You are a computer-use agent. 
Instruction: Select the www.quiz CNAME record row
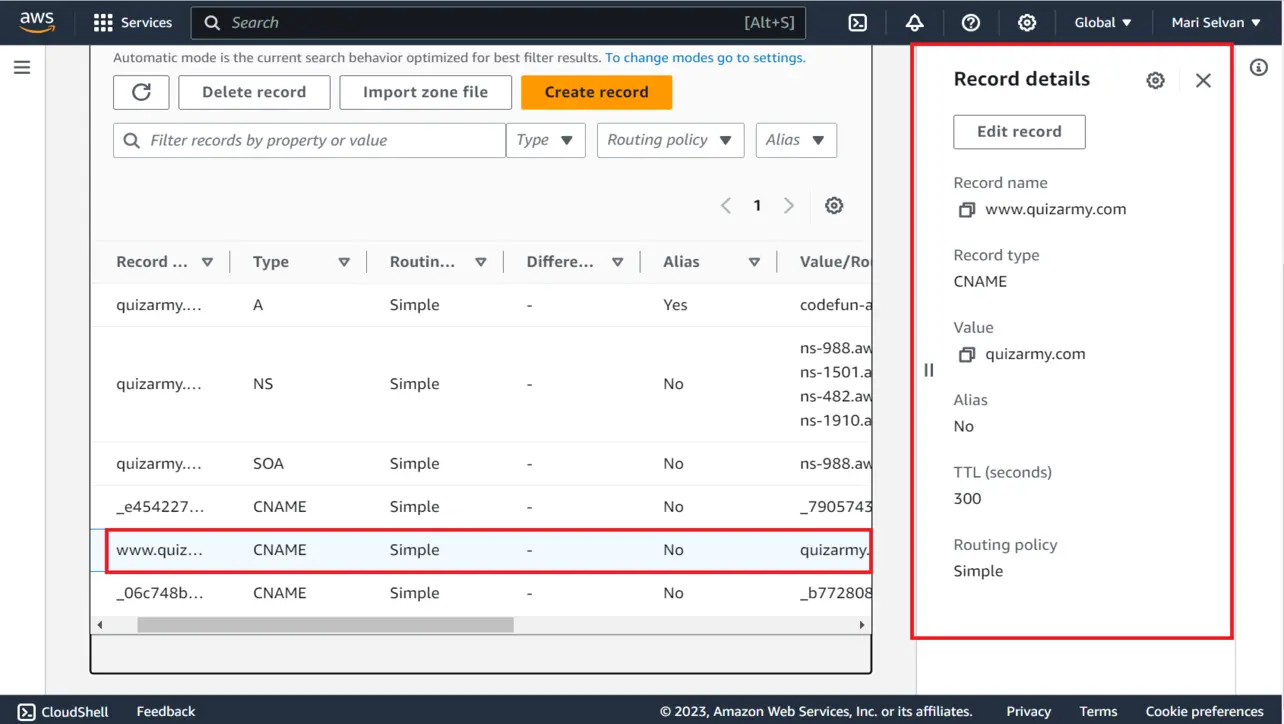coord(481,550)
